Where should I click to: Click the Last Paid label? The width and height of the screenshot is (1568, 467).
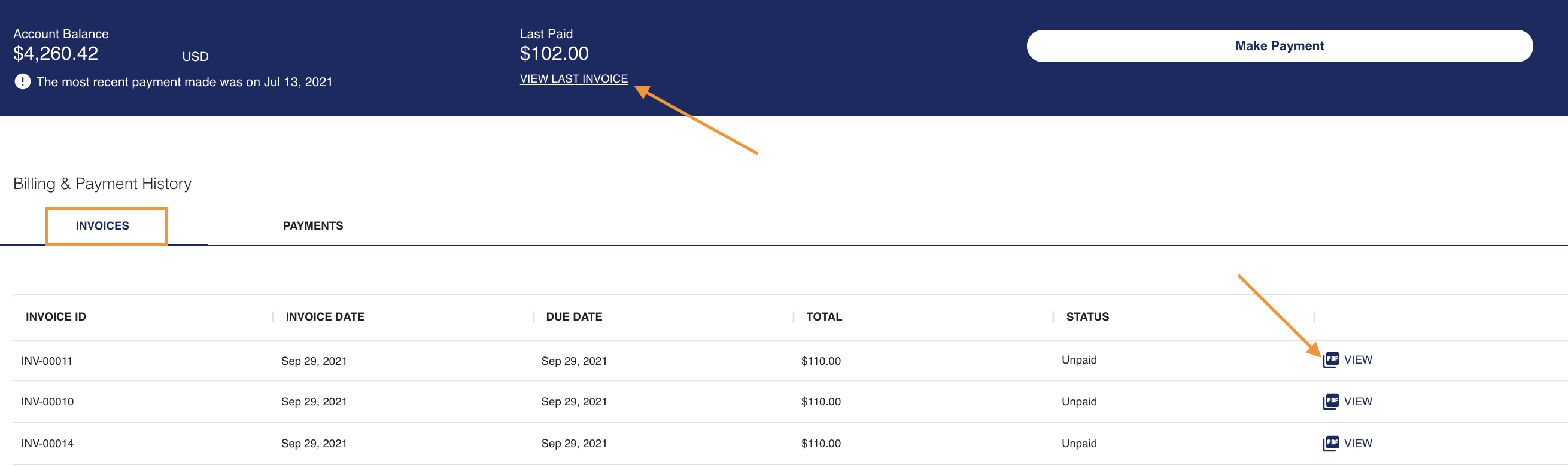coord(546,34)
